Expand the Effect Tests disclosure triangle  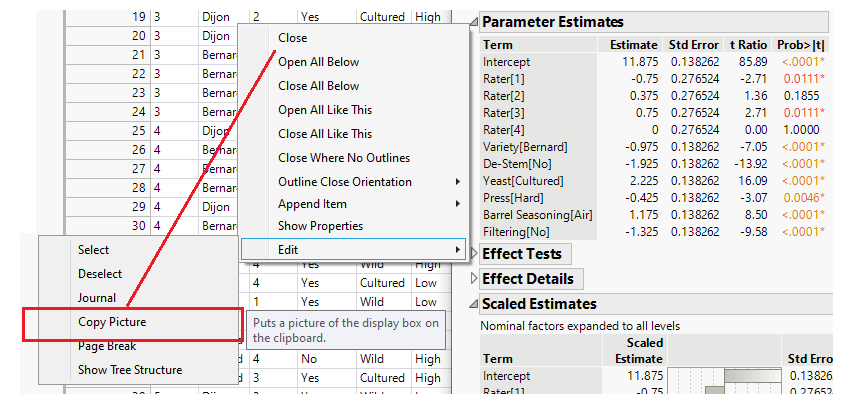(x=475, y=254)
